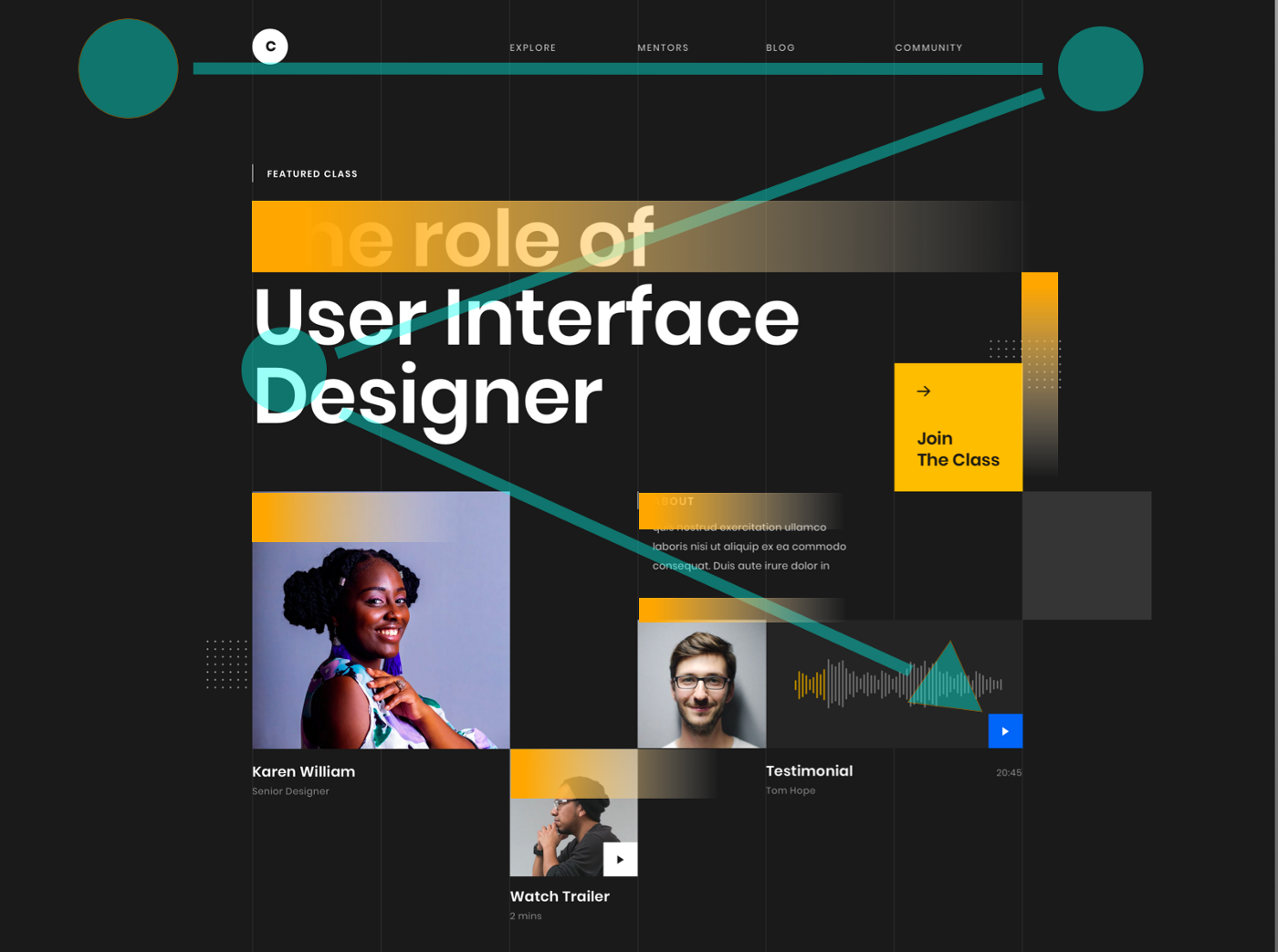Image resolution: width=1278 pixels, height=952 pixels.
Task: Click the Watch Trailer caption
Action: pos(560,896)
